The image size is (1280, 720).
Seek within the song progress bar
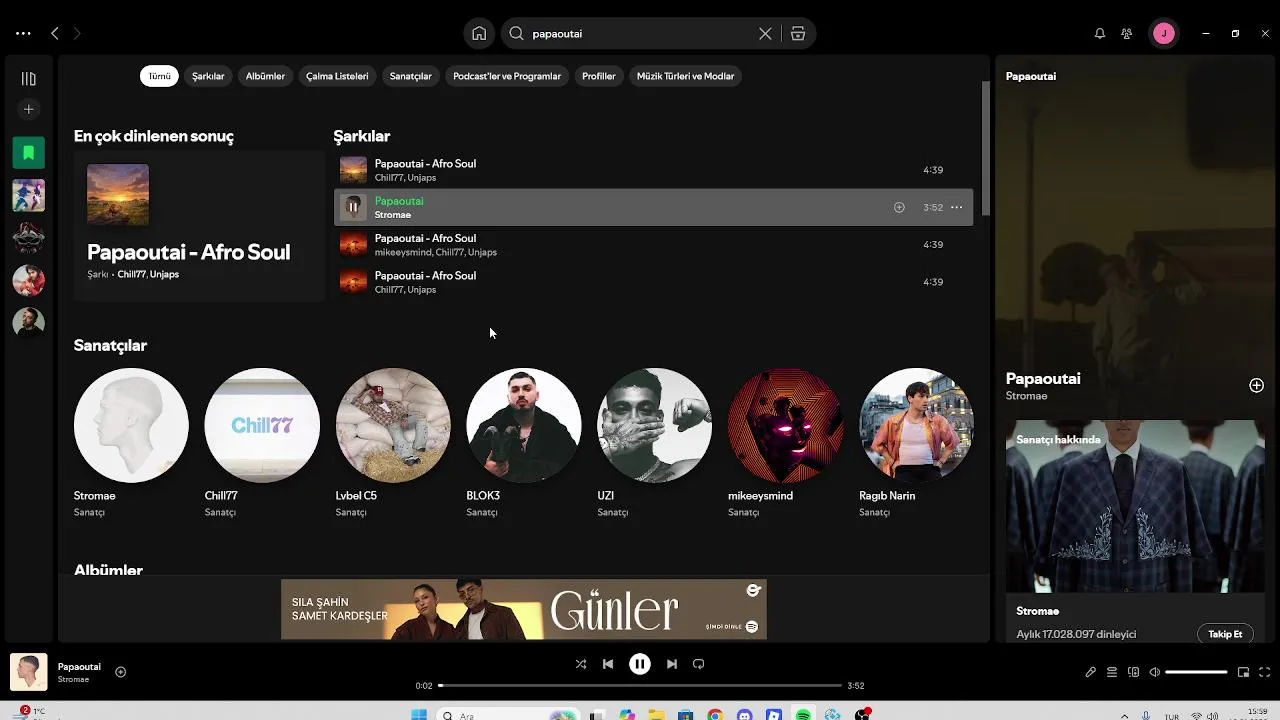click(x=640, y=685)
